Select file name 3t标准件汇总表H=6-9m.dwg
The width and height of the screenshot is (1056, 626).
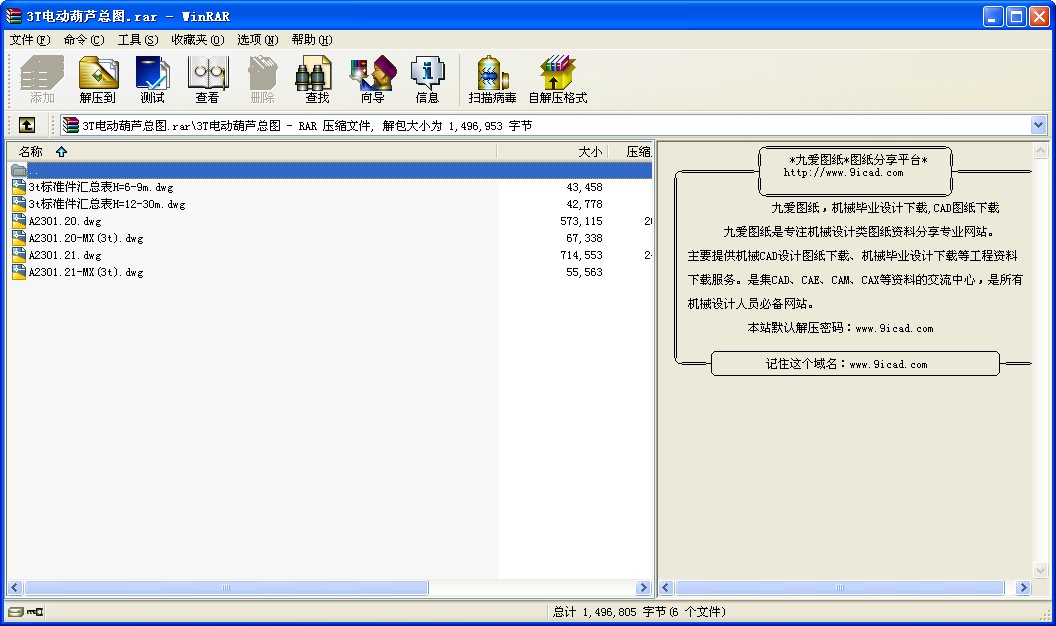pos(101,187)
